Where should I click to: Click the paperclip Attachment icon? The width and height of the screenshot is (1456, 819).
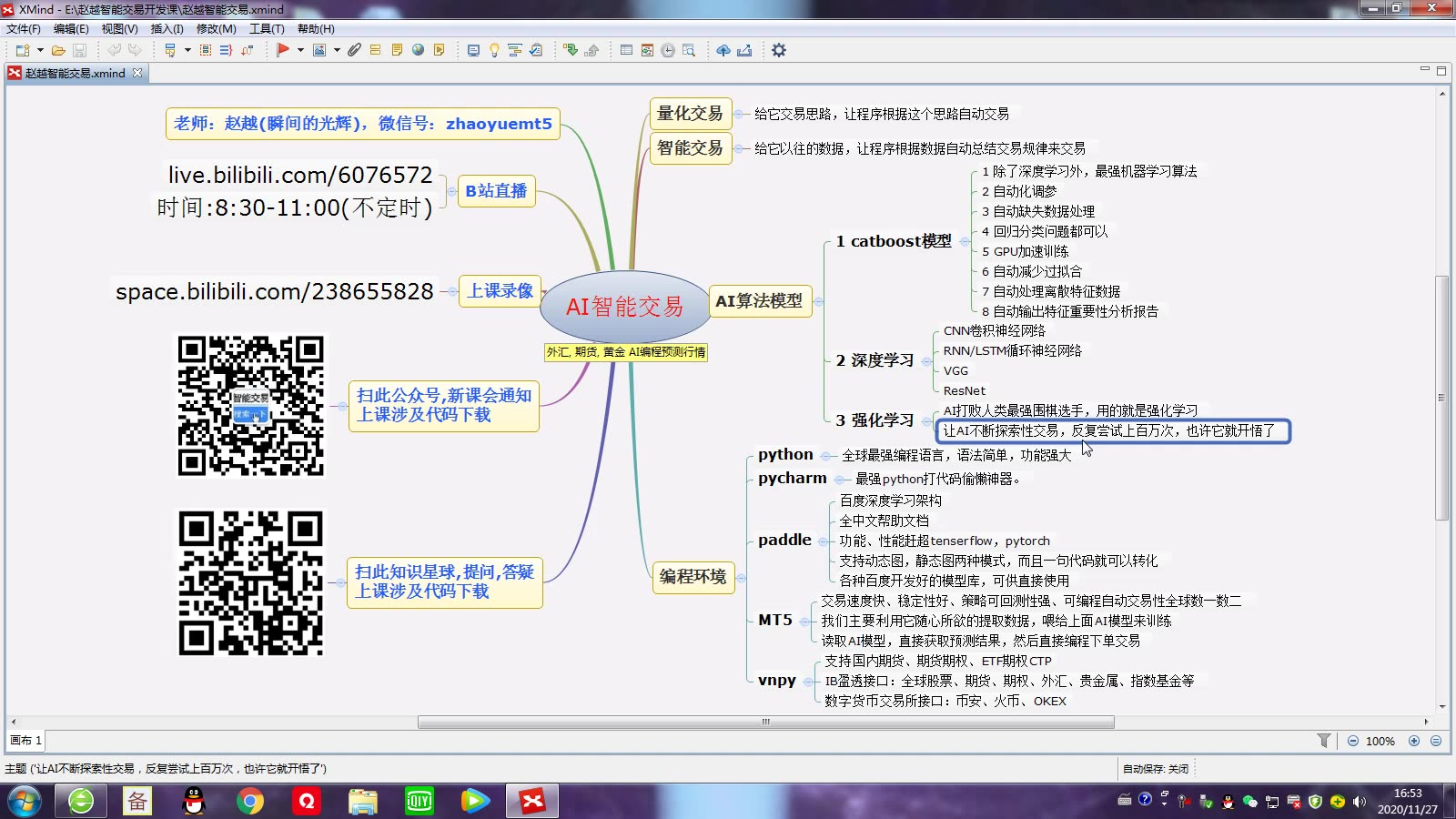(x=354, y=50)
